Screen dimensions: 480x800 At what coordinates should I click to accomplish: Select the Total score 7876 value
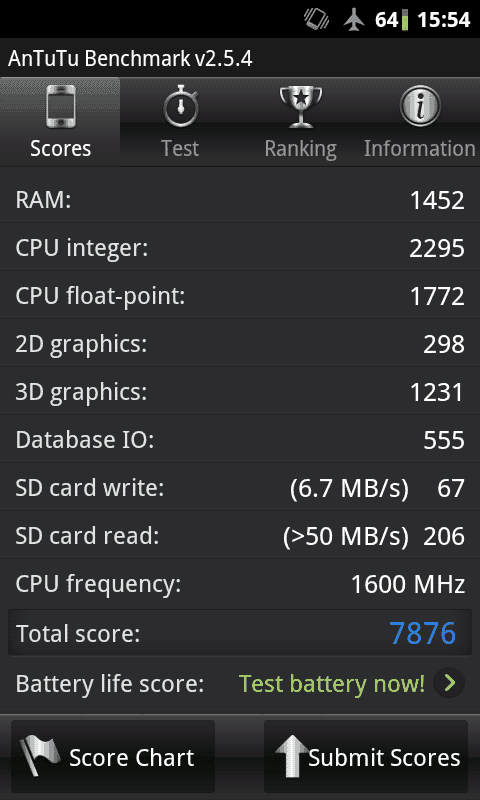[422, 633]
